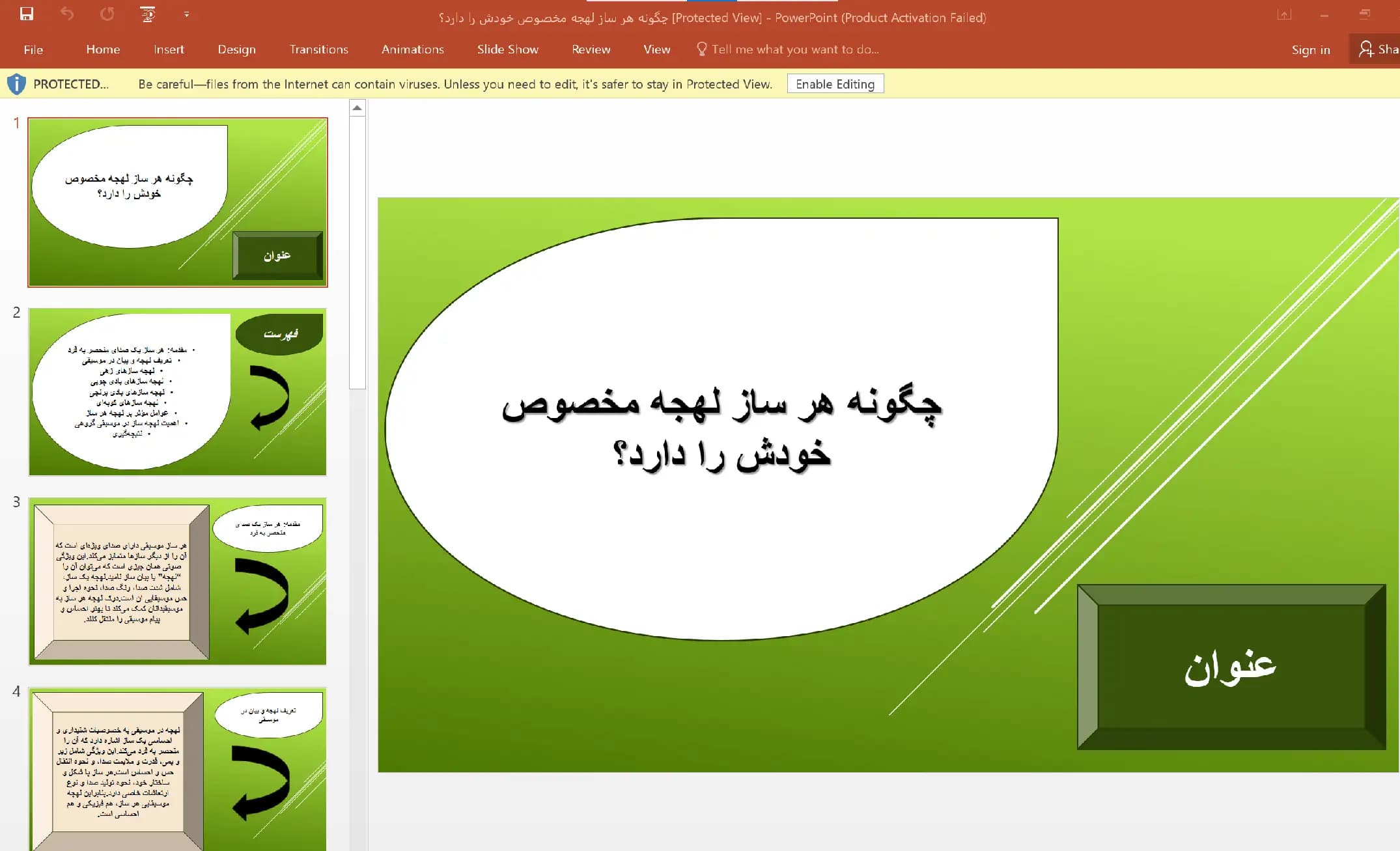Click the Share person icon
The width and height of the screenshot is (1400, 851).
[1366, 49]
